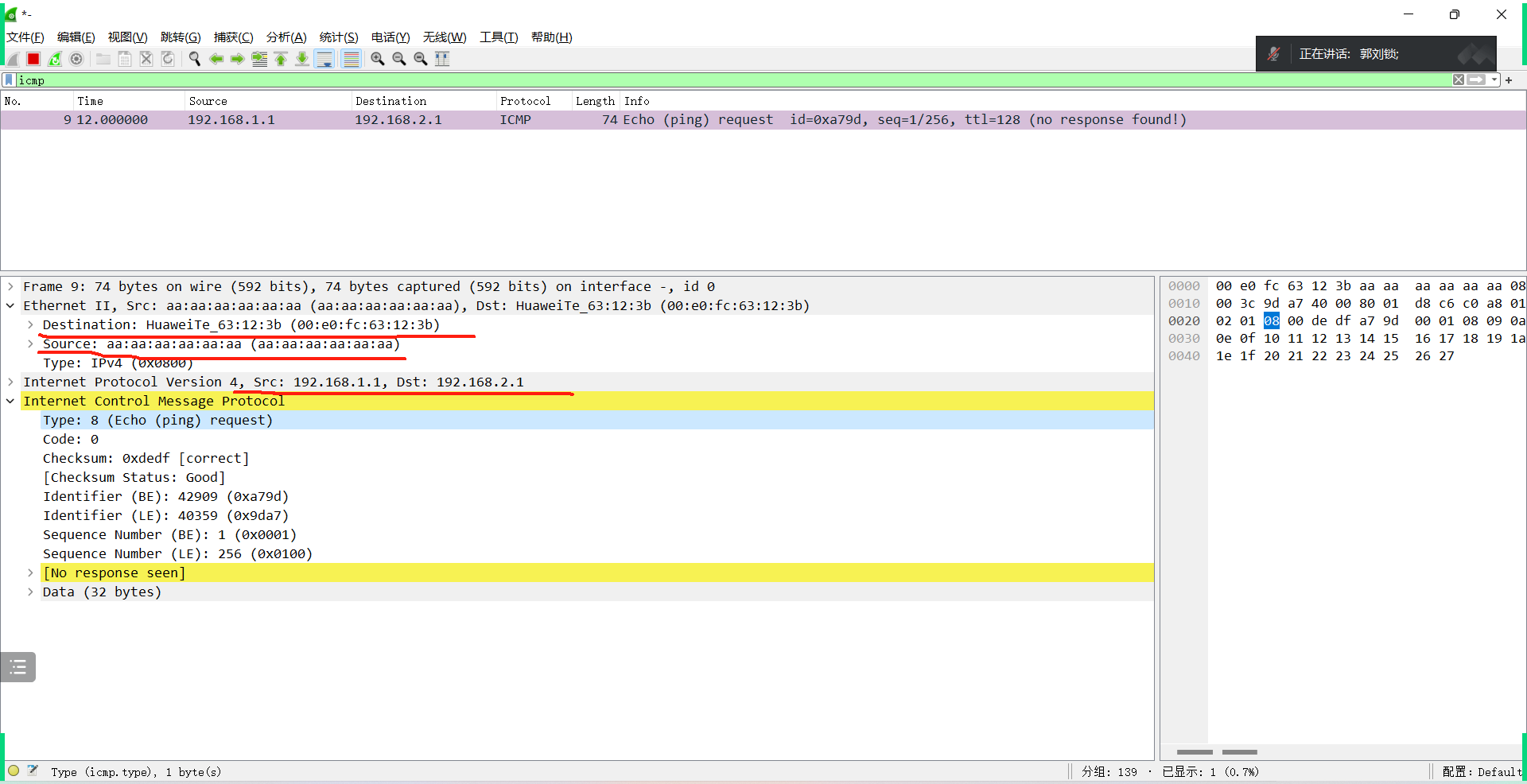
Task: Open the find packet magnifier tool
Action: point(194,59)
